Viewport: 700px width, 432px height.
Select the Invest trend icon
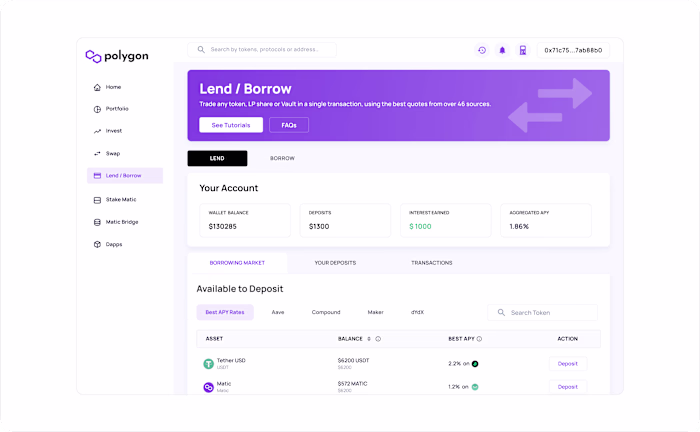tap(97, 131)
